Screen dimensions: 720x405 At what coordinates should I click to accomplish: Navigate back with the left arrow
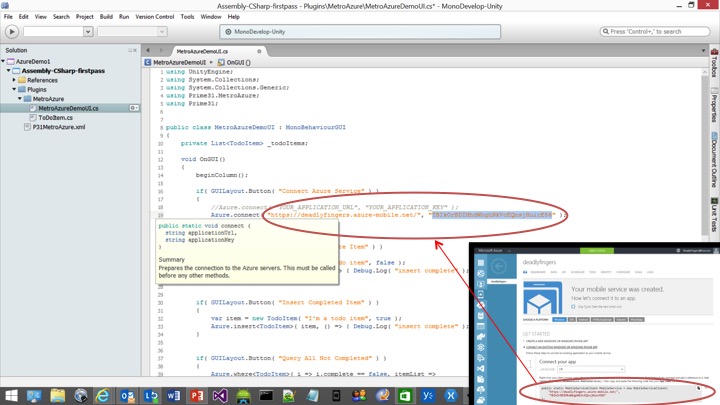[148, 51]
